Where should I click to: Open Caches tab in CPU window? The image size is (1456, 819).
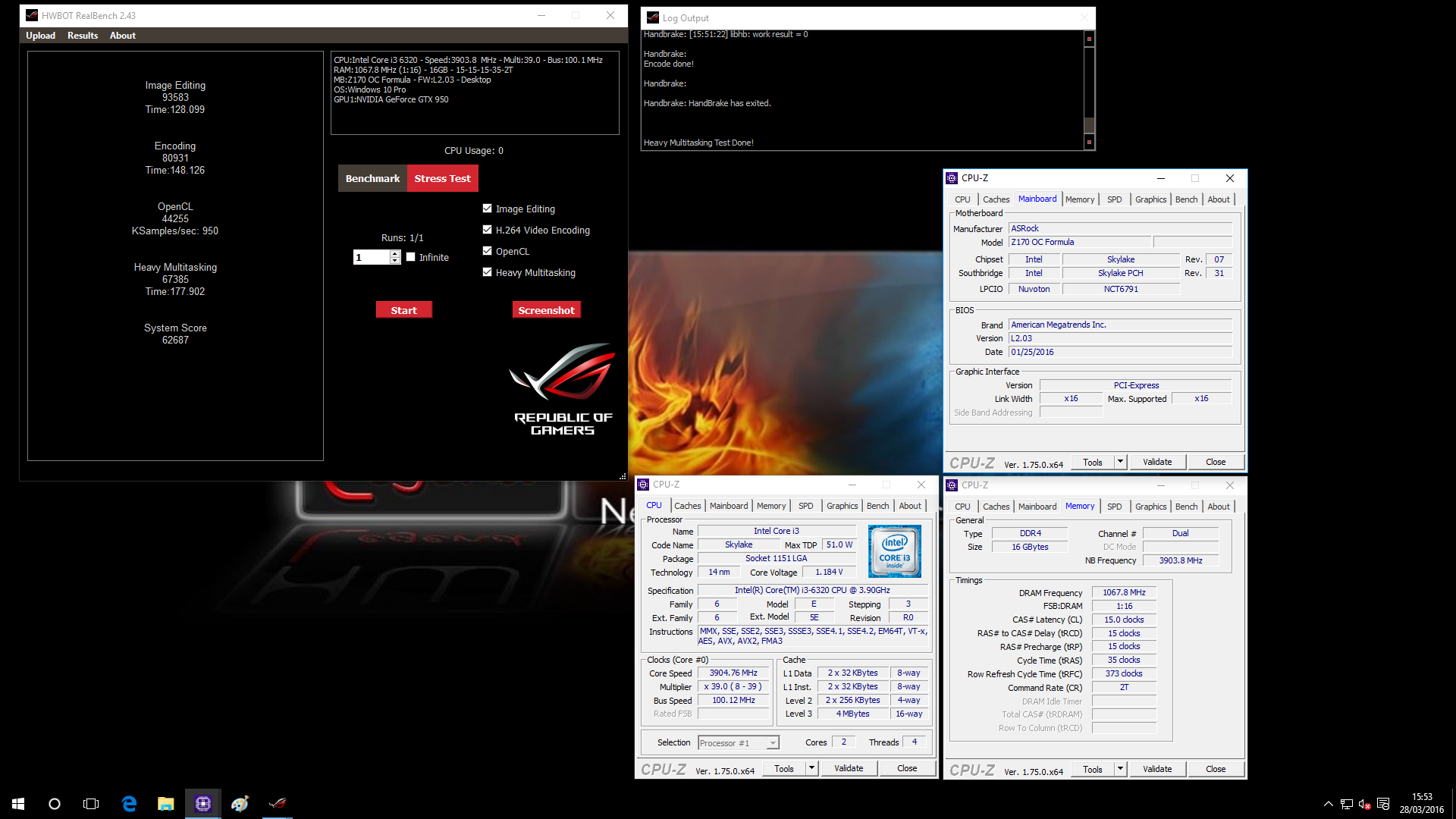(x=688, y=506)
